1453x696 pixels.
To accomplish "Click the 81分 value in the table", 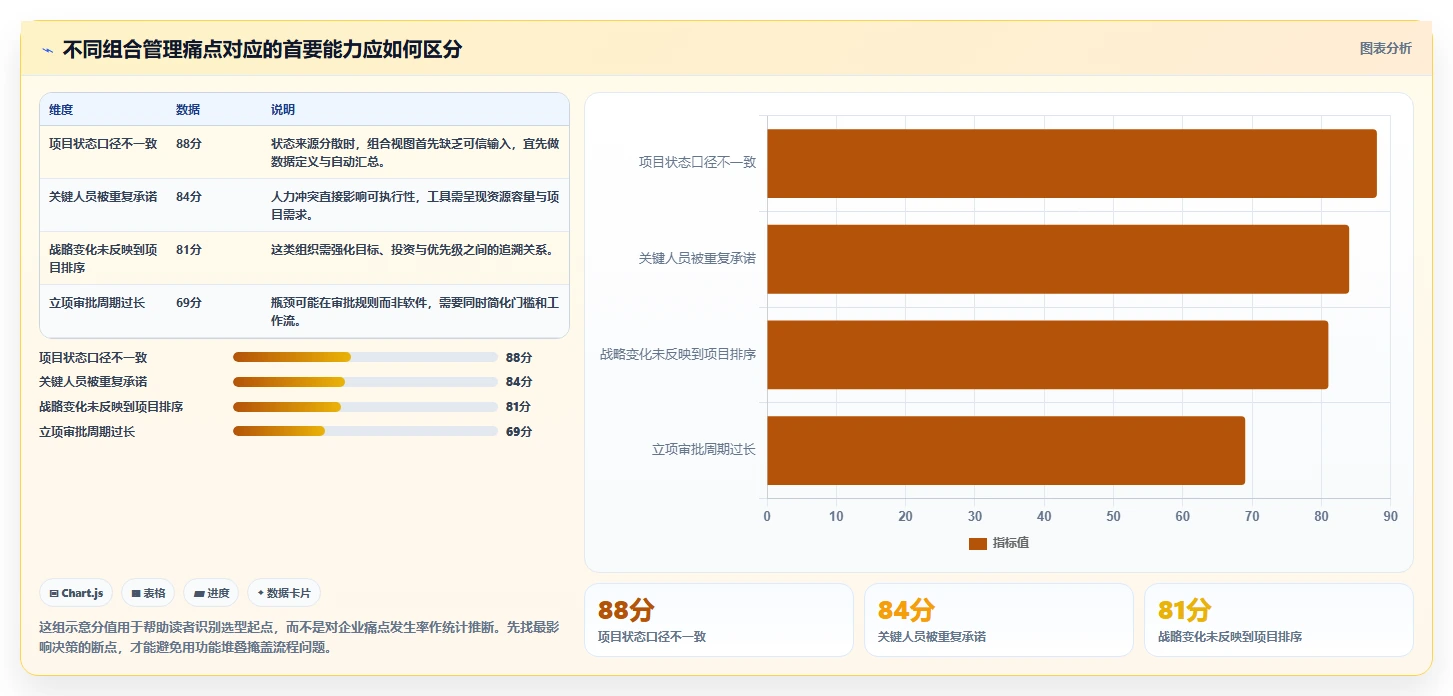I will coord(189,250).
